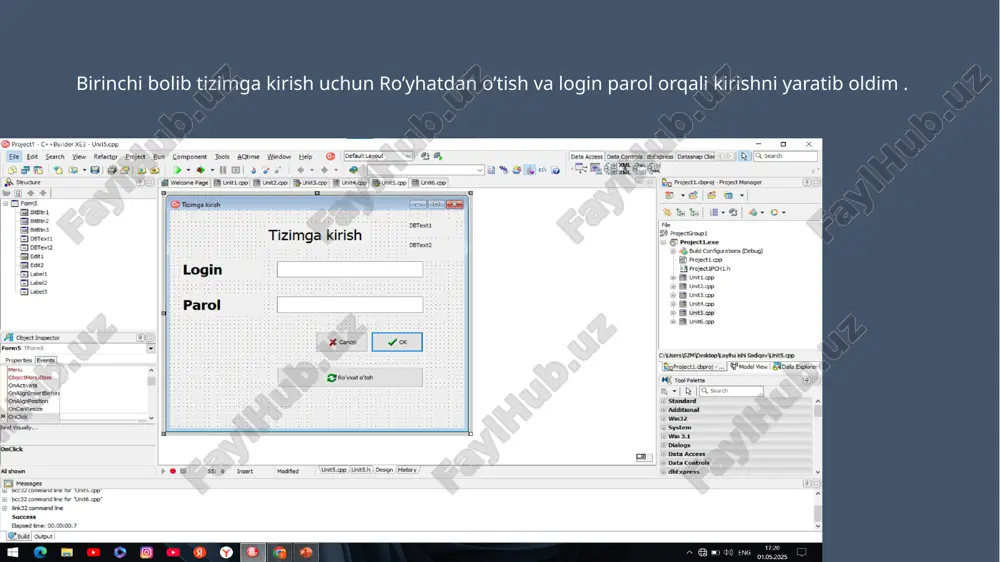Click the Tool Palette search field

coord(731,391)
